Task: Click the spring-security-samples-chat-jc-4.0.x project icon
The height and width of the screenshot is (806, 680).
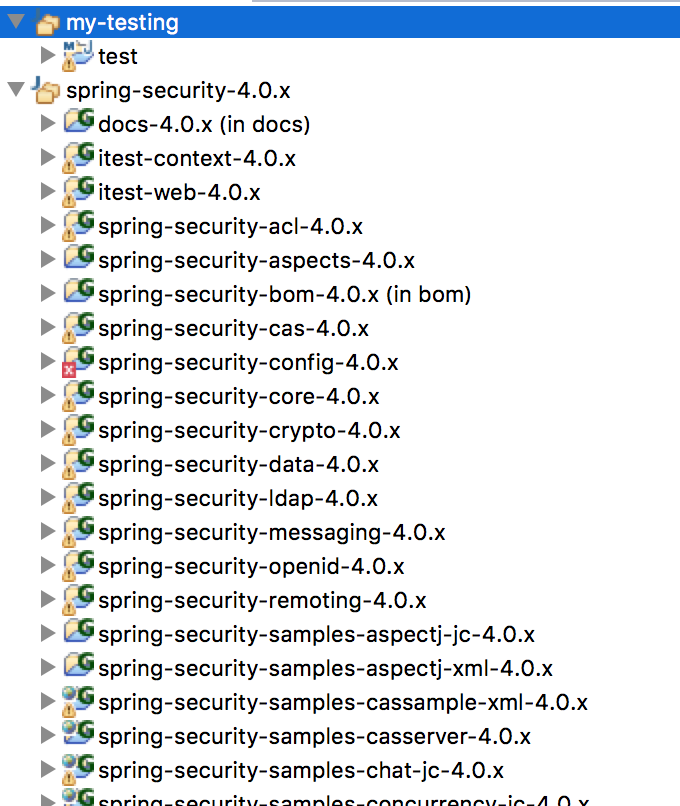Action: click(x=78, y=768)
